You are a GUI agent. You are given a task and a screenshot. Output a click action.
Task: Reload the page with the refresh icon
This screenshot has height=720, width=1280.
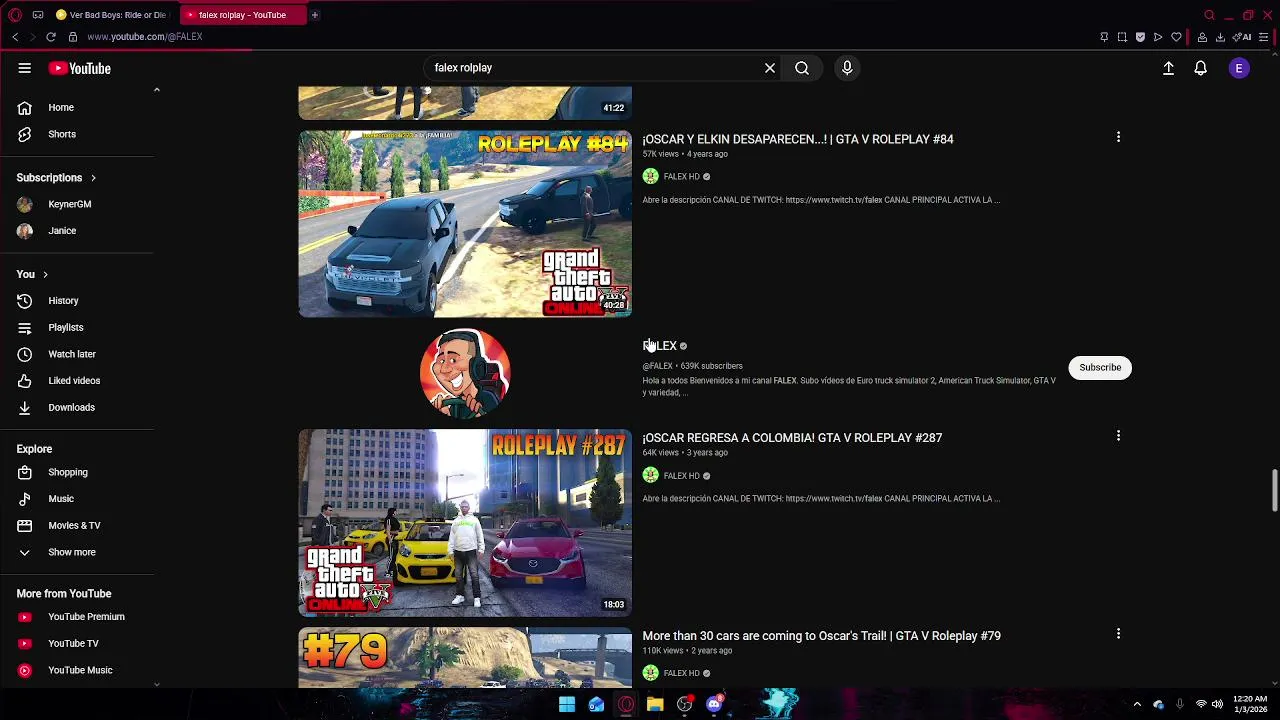pos(51,37)
